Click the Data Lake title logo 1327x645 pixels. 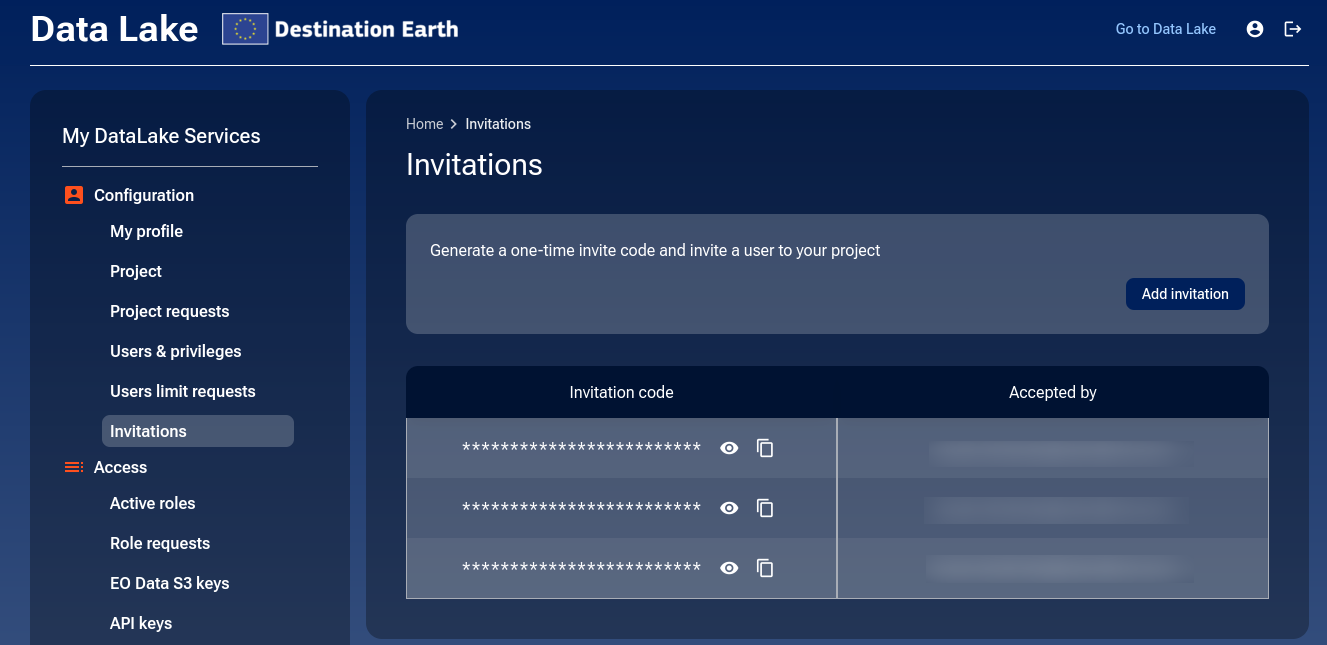point(114,29)
